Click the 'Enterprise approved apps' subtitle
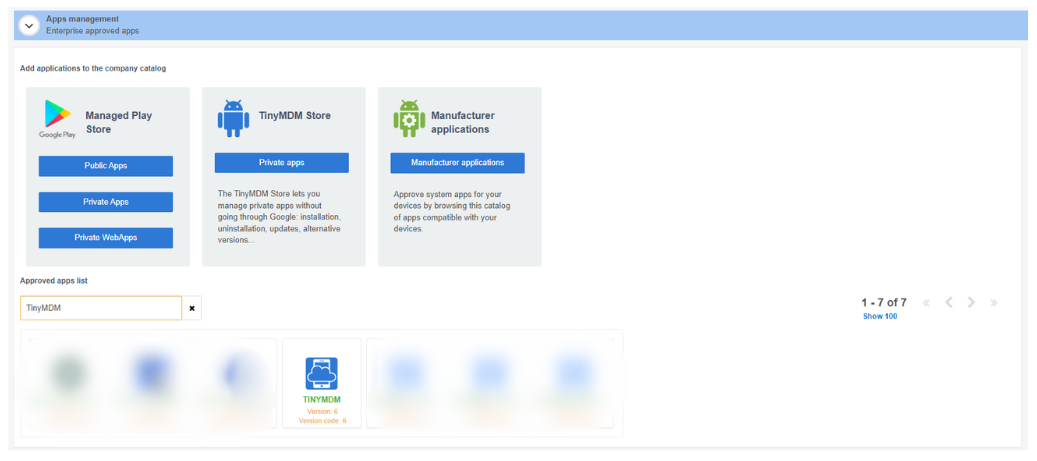 tap(93, 31)
